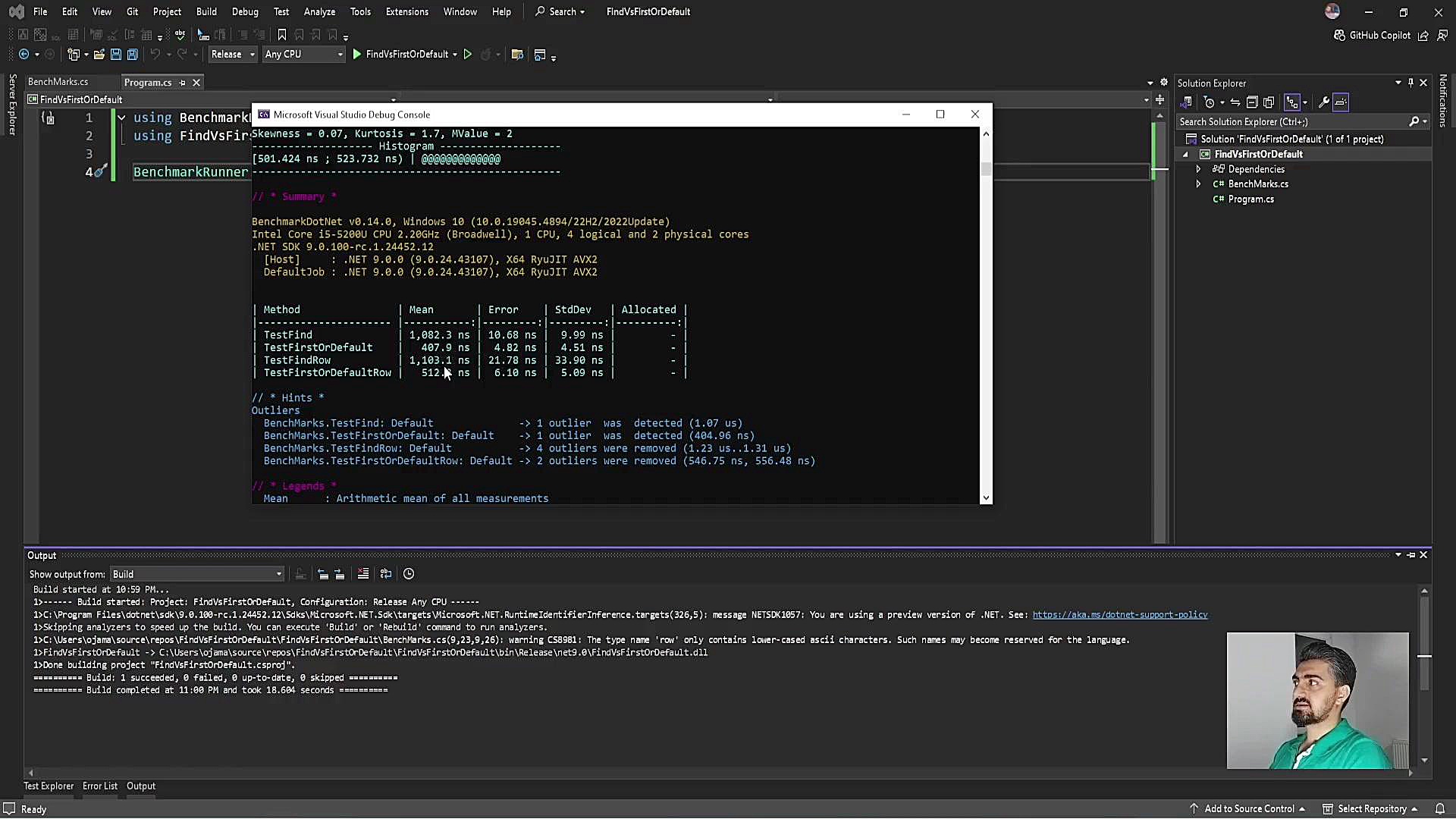Toggle output timestamps clock icon
The image size is (1456, 819).
click(409, 574)
